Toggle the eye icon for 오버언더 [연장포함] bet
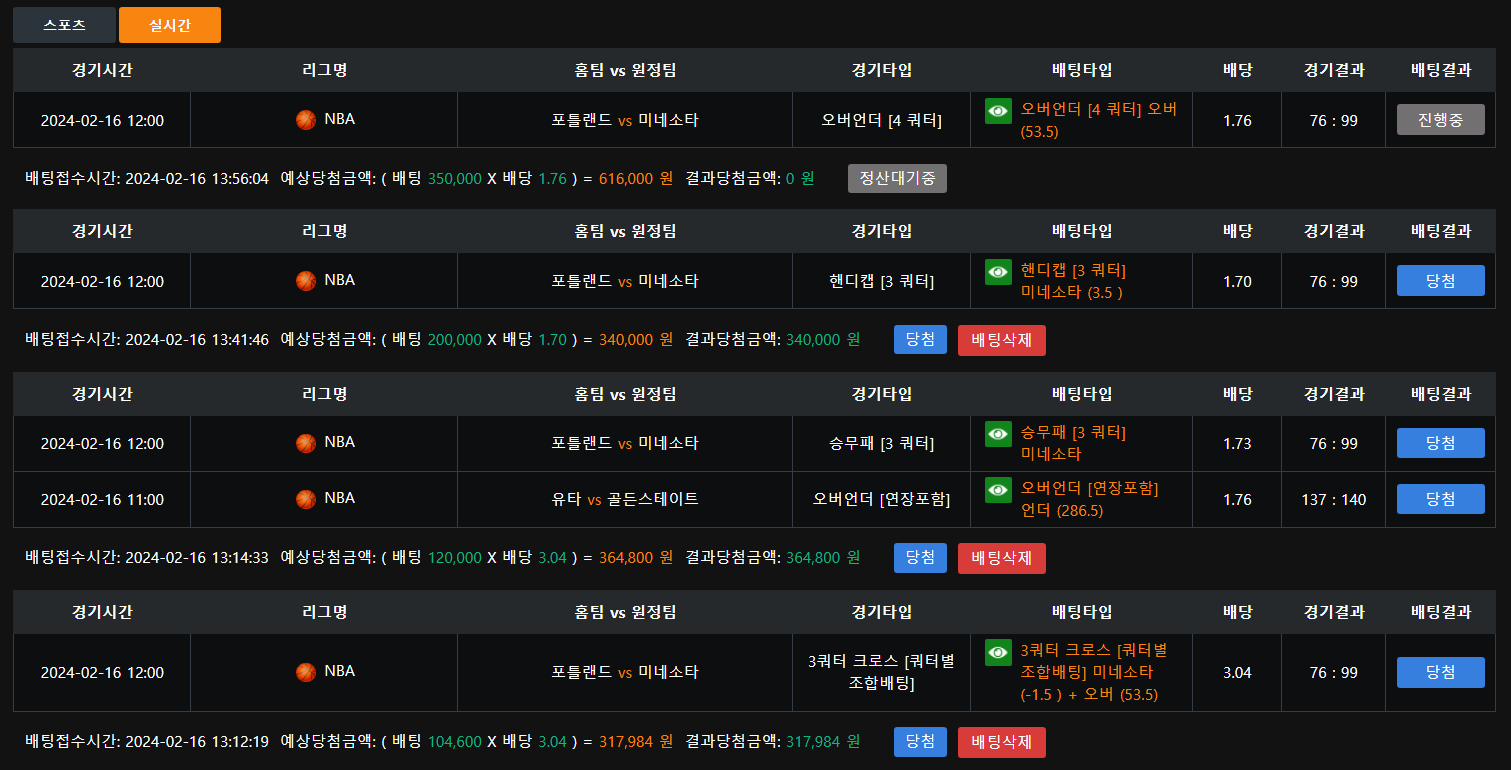The image size is (1511, 770). (x=998, y=490)
